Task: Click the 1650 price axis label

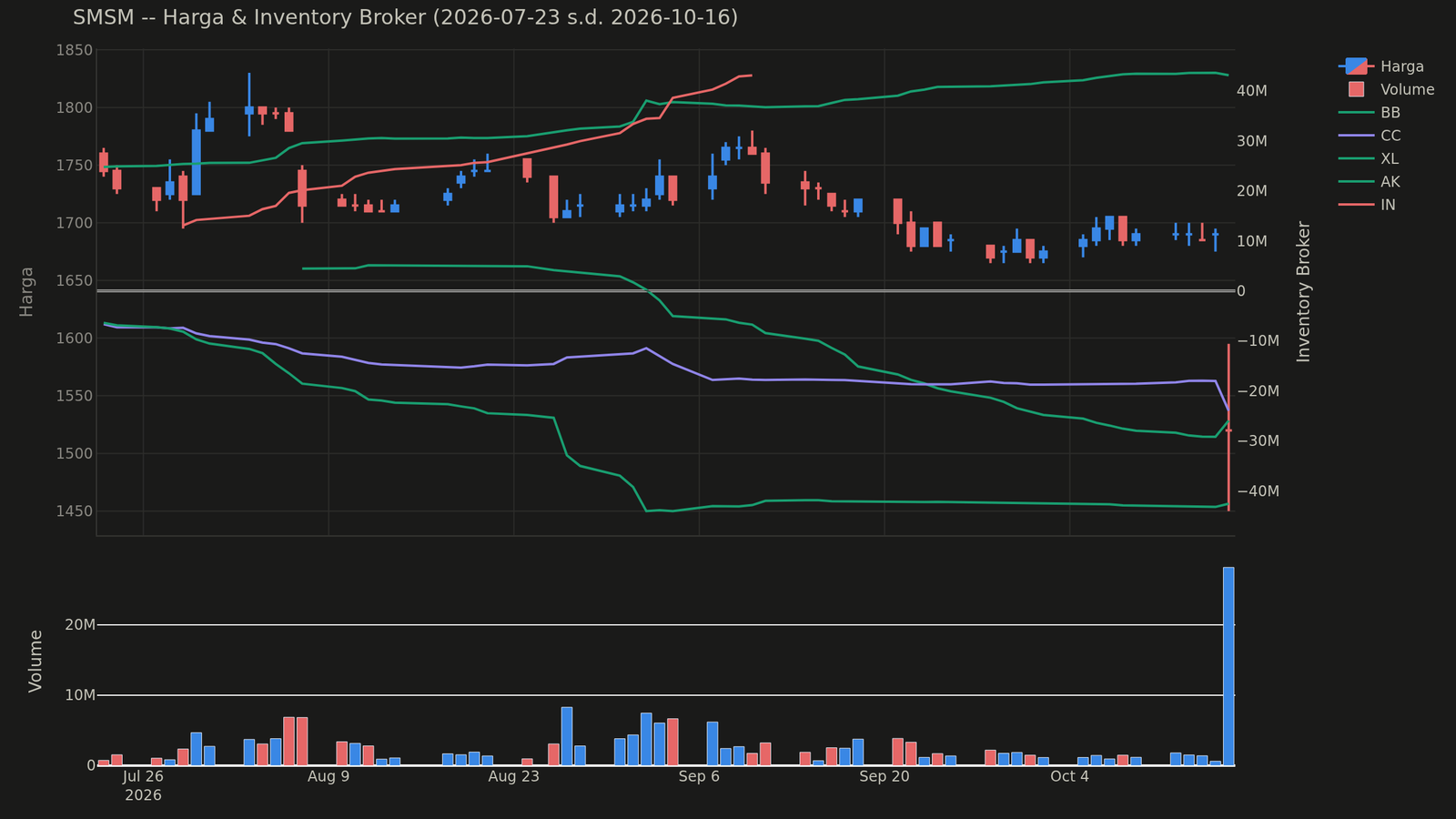Action: click(x=75, y=280)
